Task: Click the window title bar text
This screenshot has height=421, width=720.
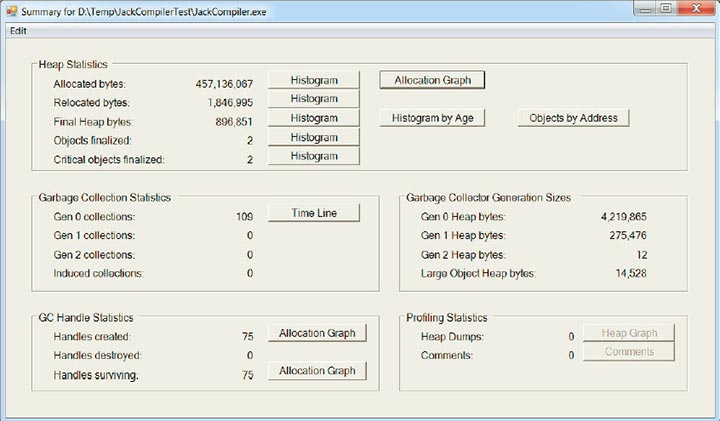Action: (x=144, y=11)
